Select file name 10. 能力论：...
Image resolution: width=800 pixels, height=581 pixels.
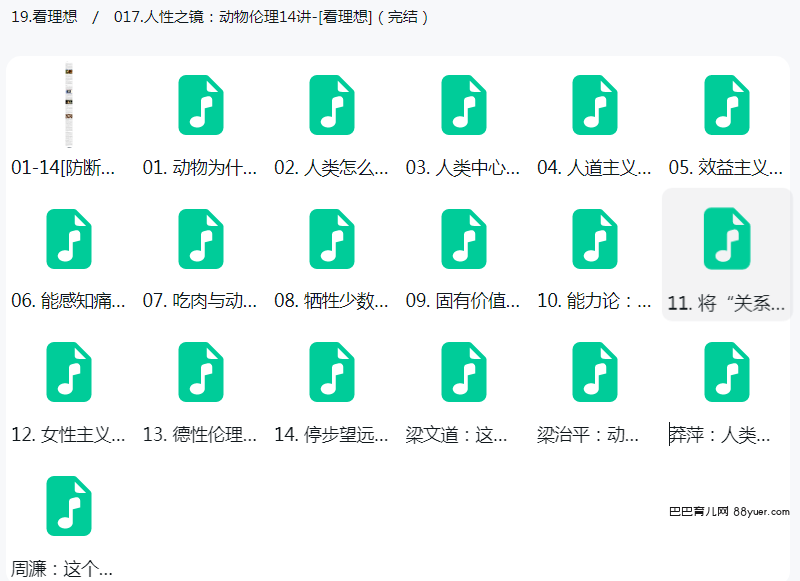(x=594, y=301)
